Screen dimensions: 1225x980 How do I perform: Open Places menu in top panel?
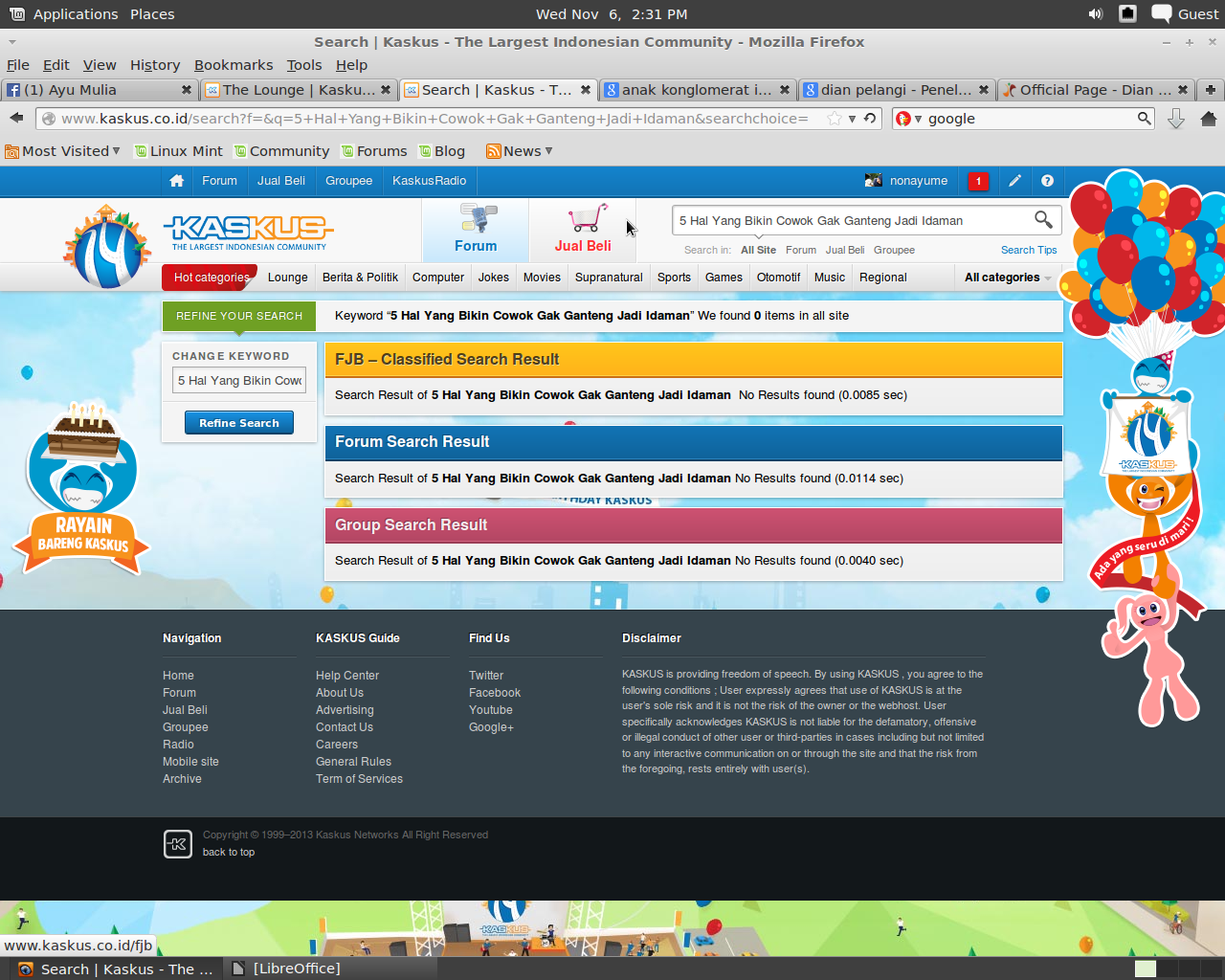[x=152, y=13]
